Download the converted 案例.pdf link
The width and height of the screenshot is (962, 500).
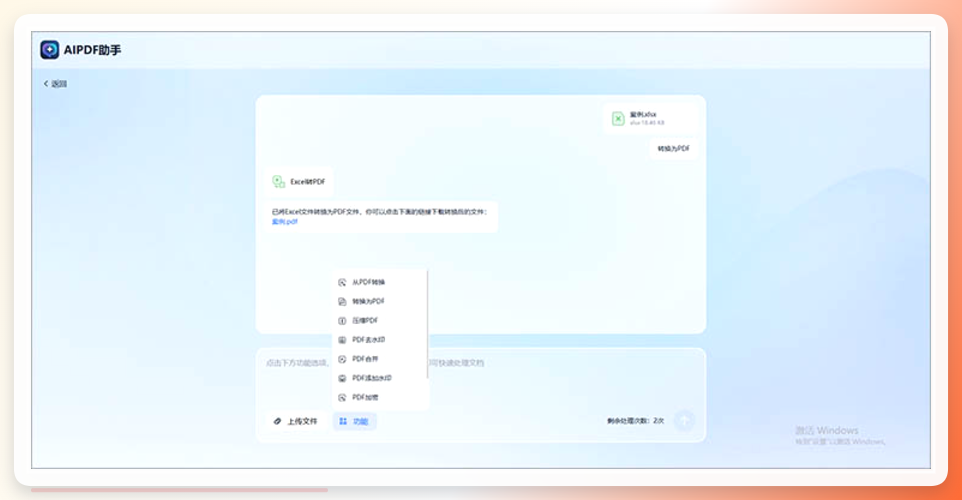pos(285,222)
